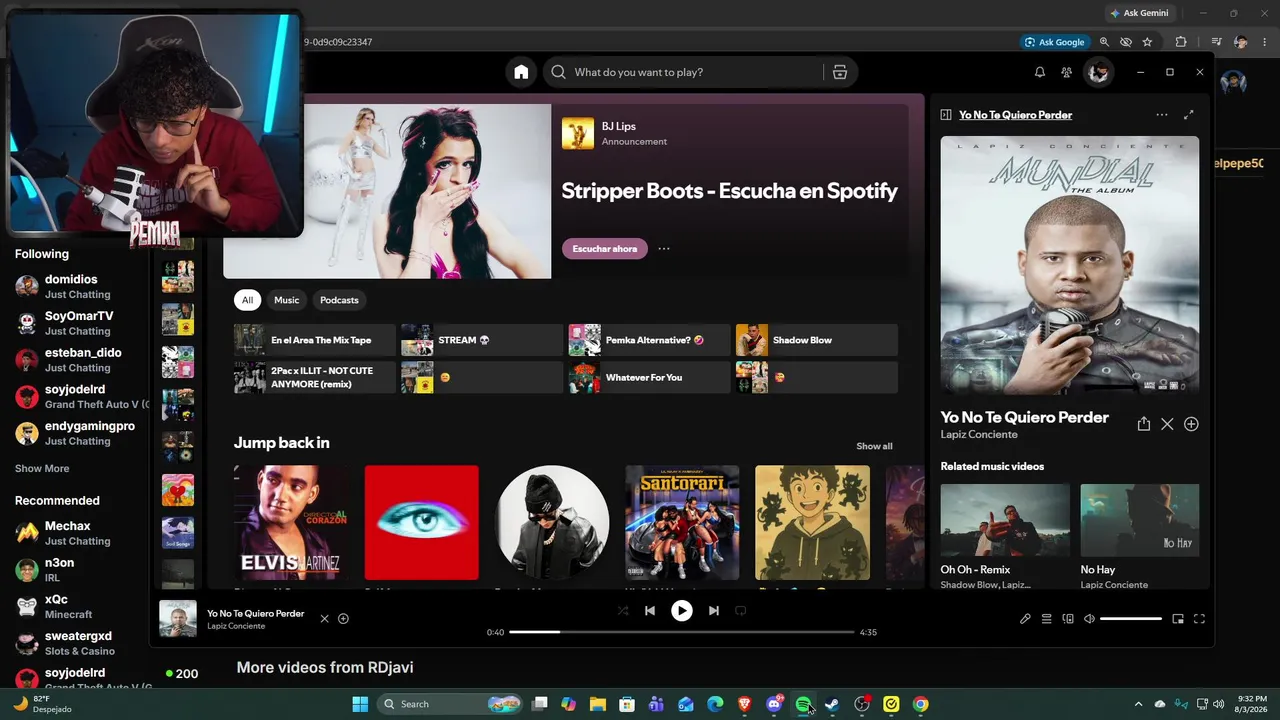Toggle shuffle in the player bar
The height and width of the screenshot is (720, 1280).
coord(623,611)
